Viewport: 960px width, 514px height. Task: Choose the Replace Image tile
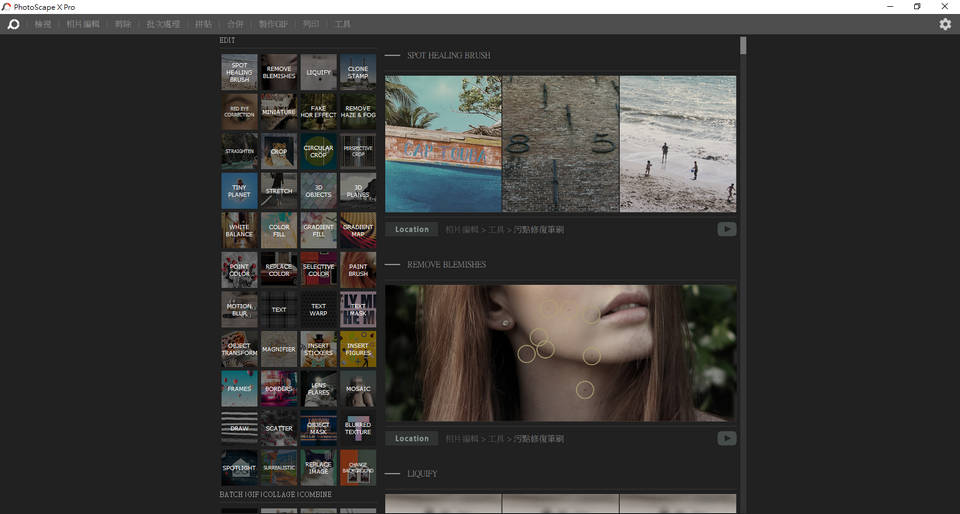[x=318, y=467]
